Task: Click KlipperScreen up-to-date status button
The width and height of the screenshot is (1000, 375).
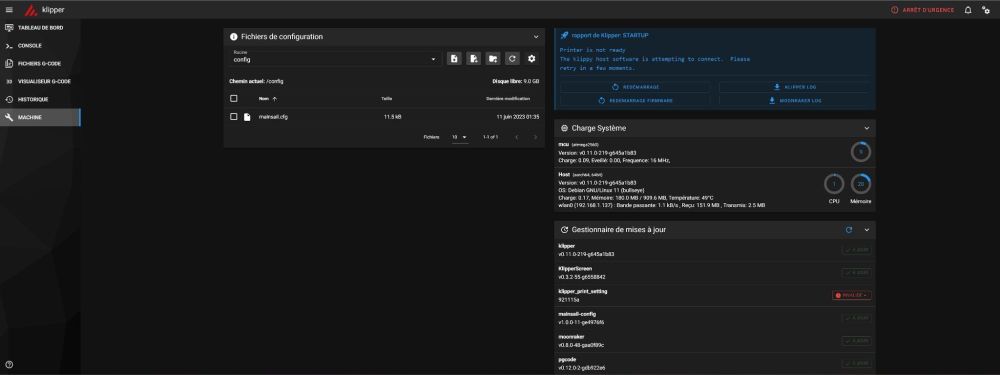Action: coord(857,273)
